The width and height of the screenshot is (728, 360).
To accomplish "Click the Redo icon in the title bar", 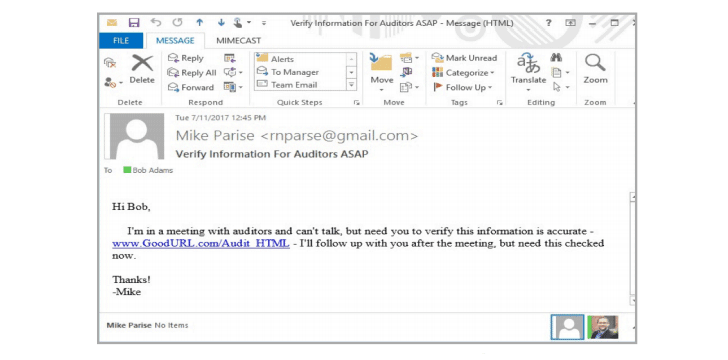I will coord(177,22).
